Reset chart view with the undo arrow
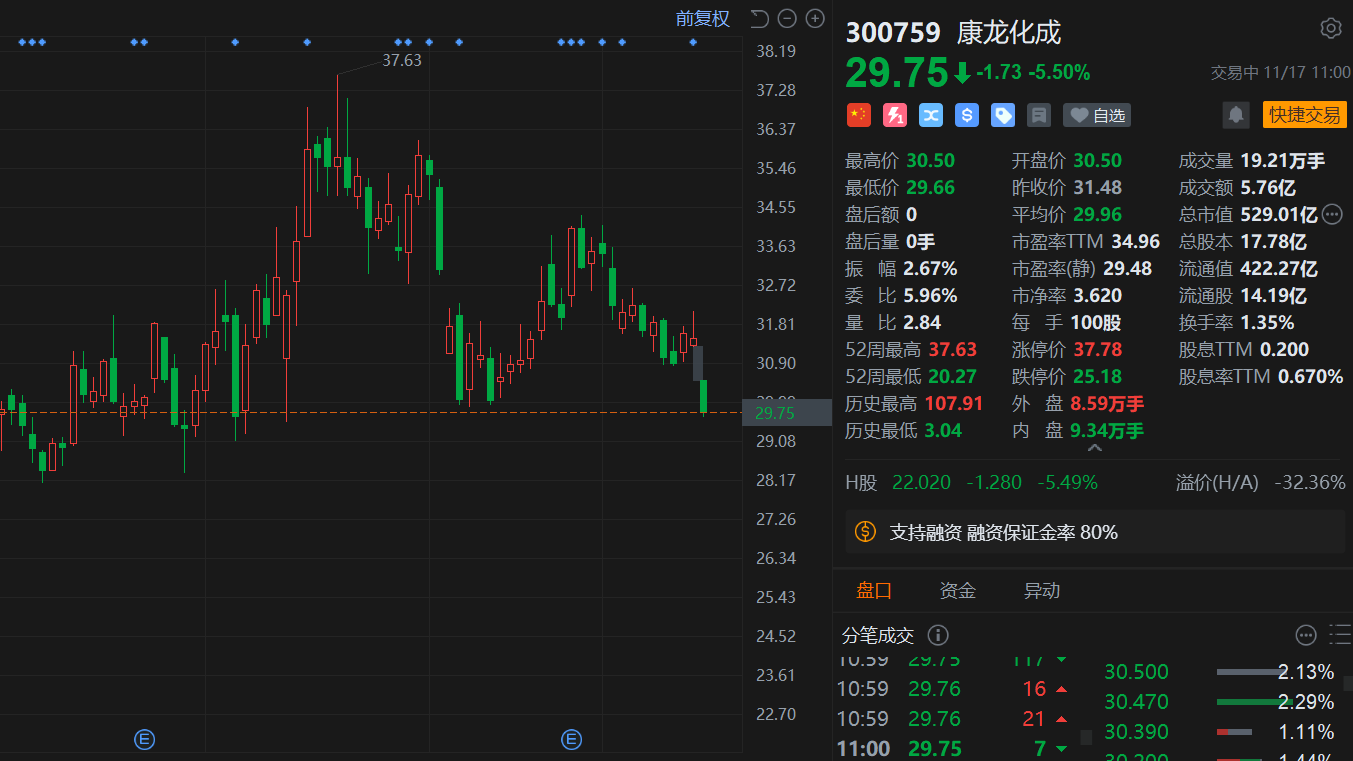This screenshot has height=761, width=1353. (759, 18)
